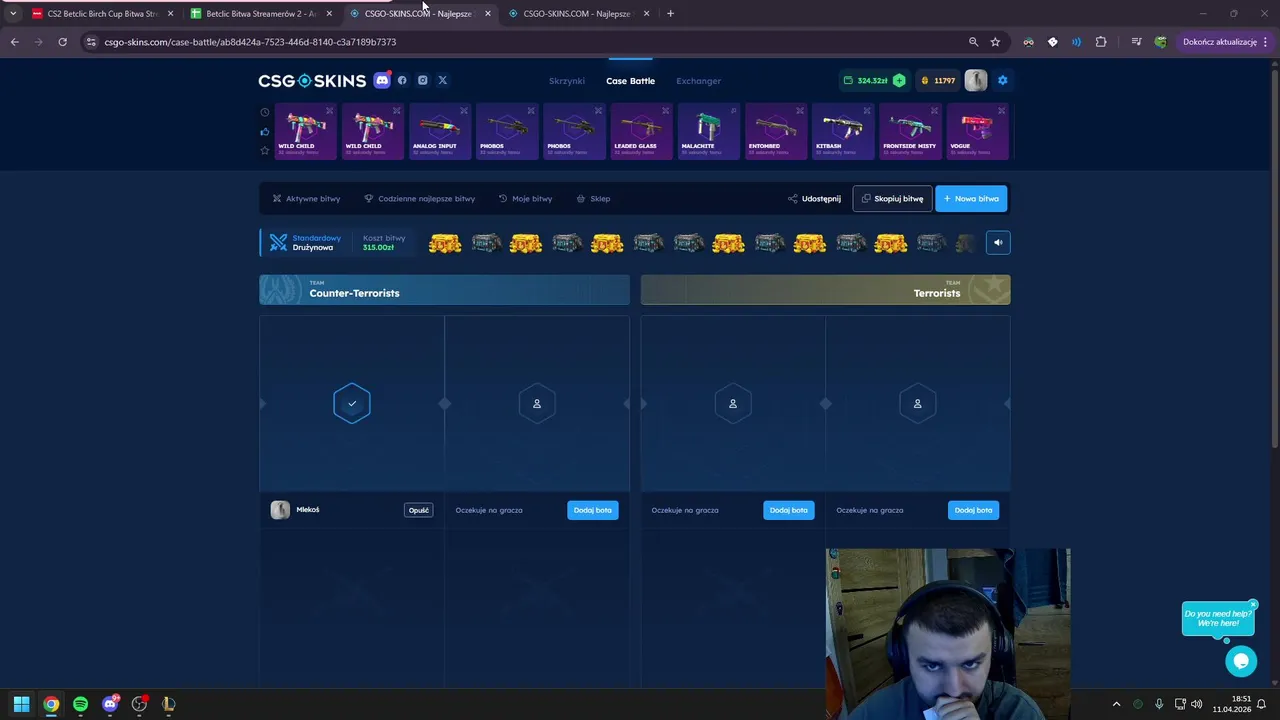Click Dokończ aktualizację button

pyautogui.click(x=1219, y=42)
